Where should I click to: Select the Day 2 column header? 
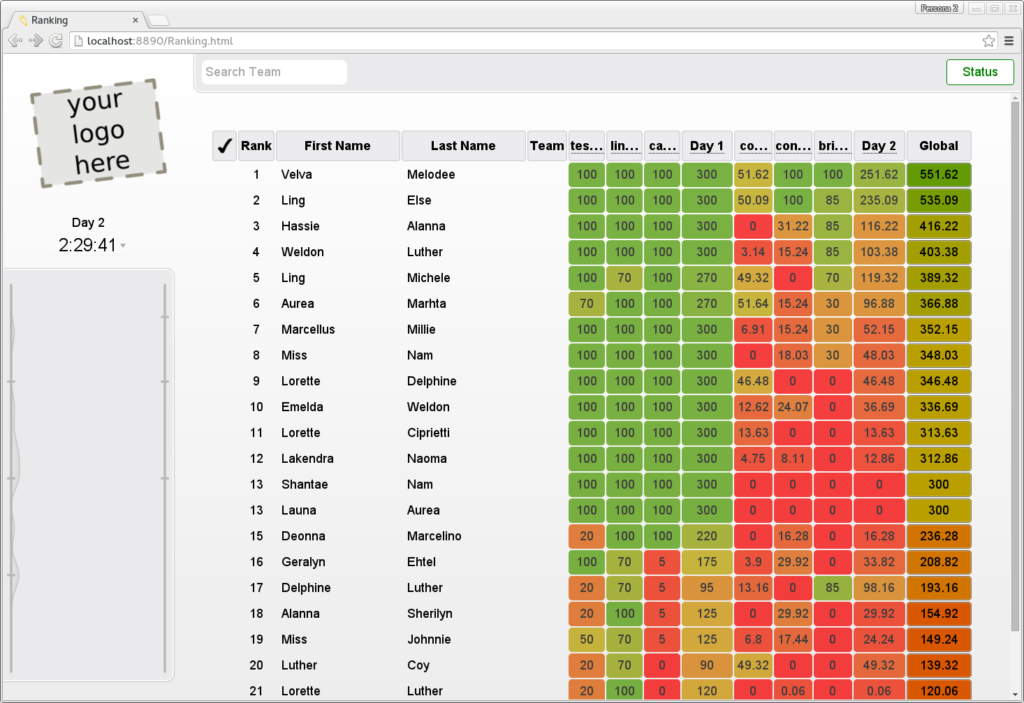click(878, 146)
